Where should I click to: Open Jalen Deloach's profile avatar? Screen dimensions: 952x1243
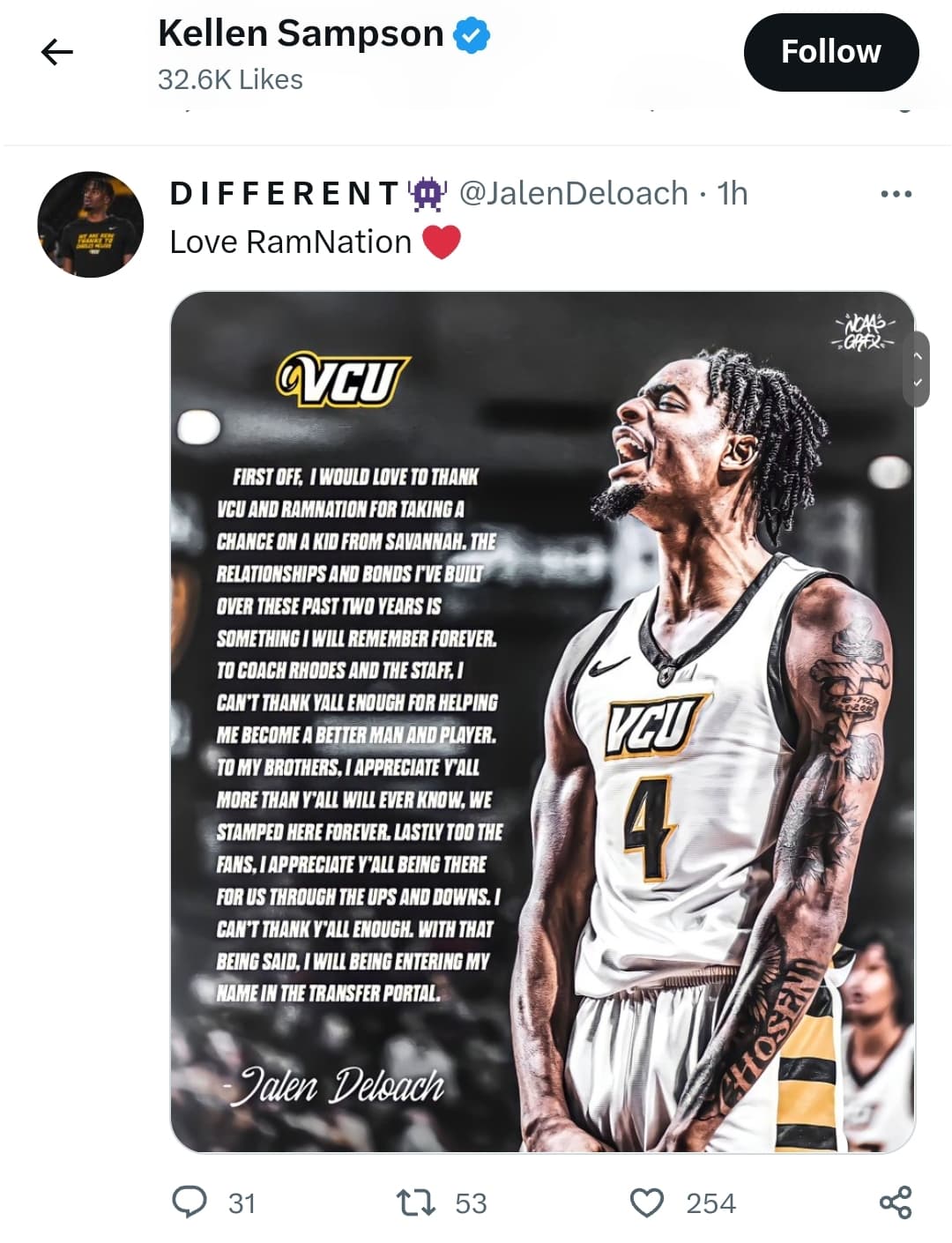pos(91,225)
